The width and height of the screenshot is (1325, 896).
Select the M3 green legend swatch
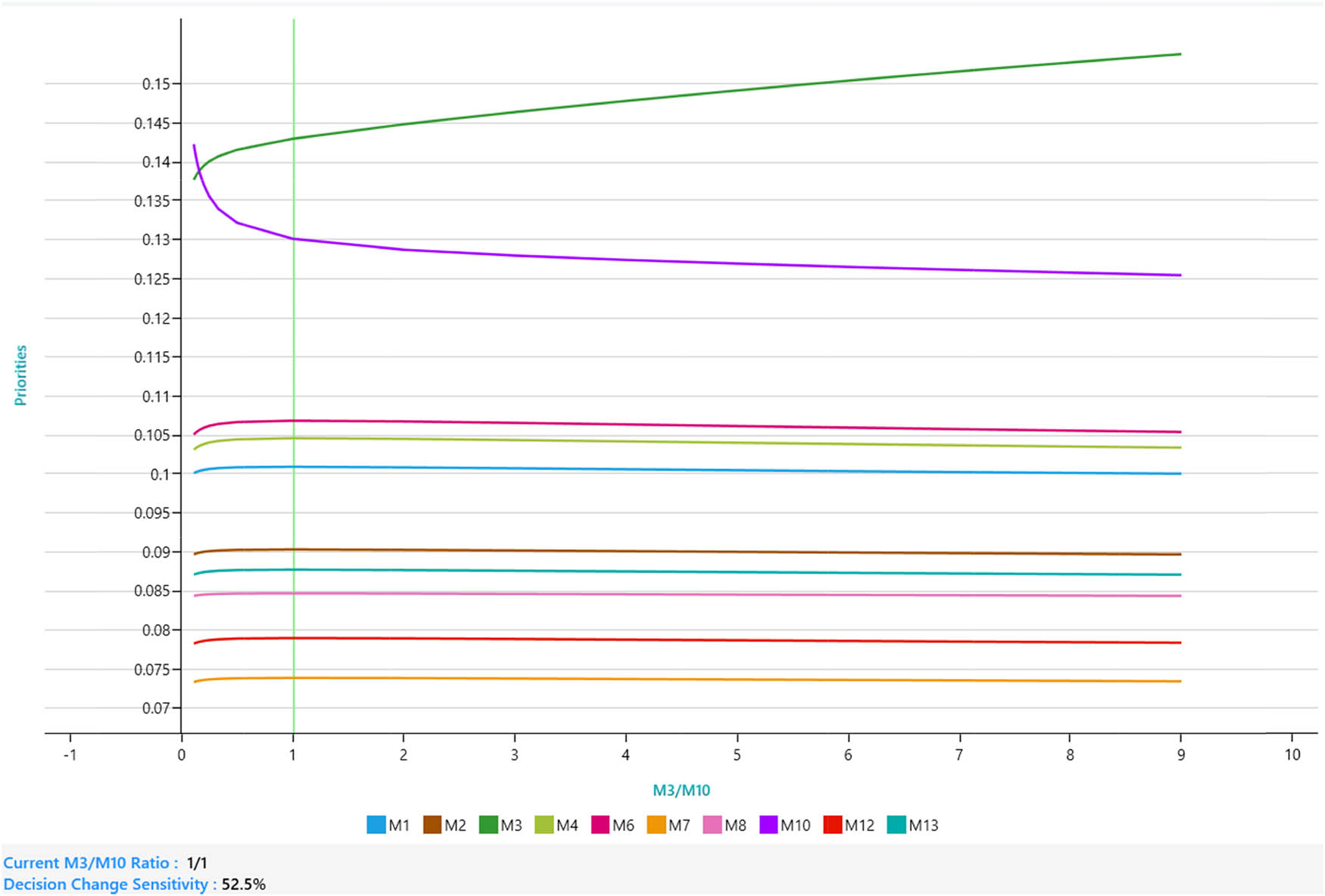[x=488, y=825]
